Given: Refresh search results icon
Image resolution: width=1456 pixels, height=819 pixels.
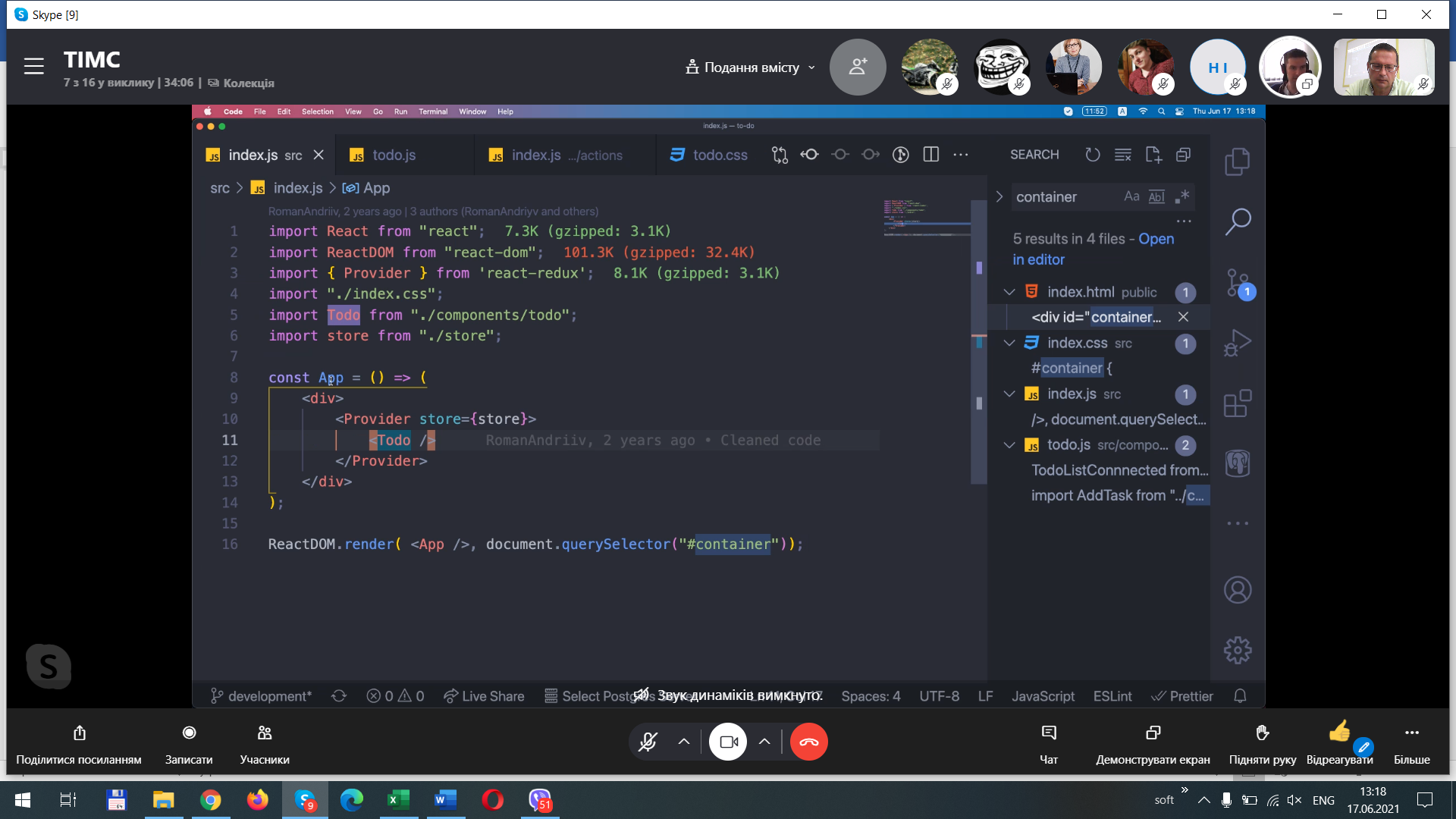Looking at the screenshot, I should (1092, 155).
